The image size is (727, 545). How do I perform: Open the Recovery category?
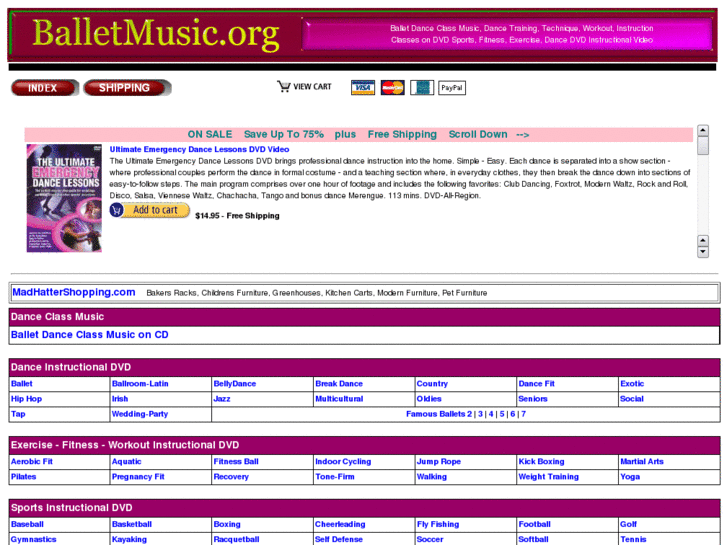tap(231, 477)
